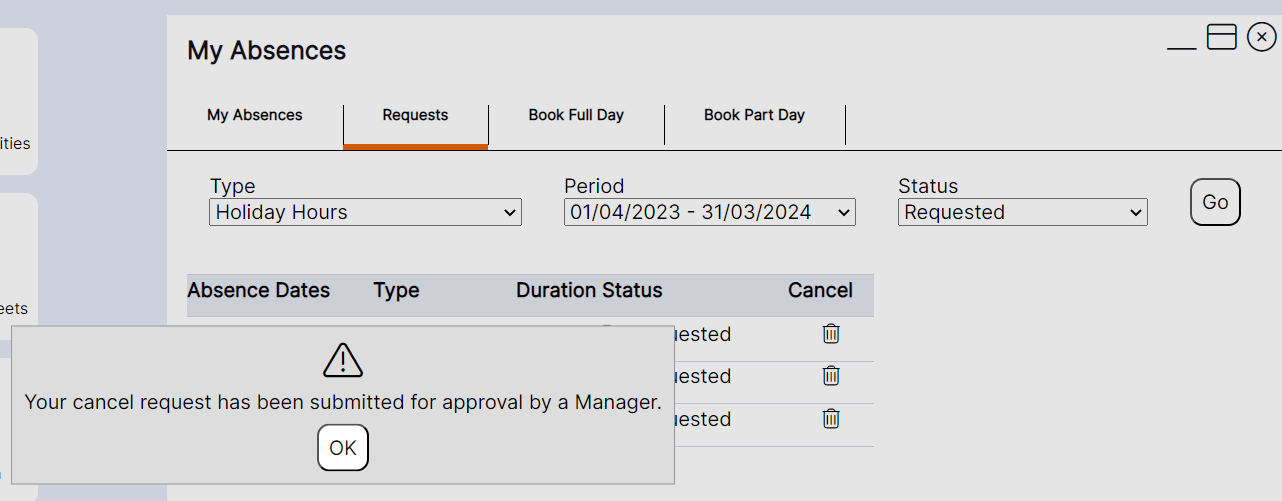Click the trash icon in second request row
1282x501 pixels.
click(x=831, y=375)
